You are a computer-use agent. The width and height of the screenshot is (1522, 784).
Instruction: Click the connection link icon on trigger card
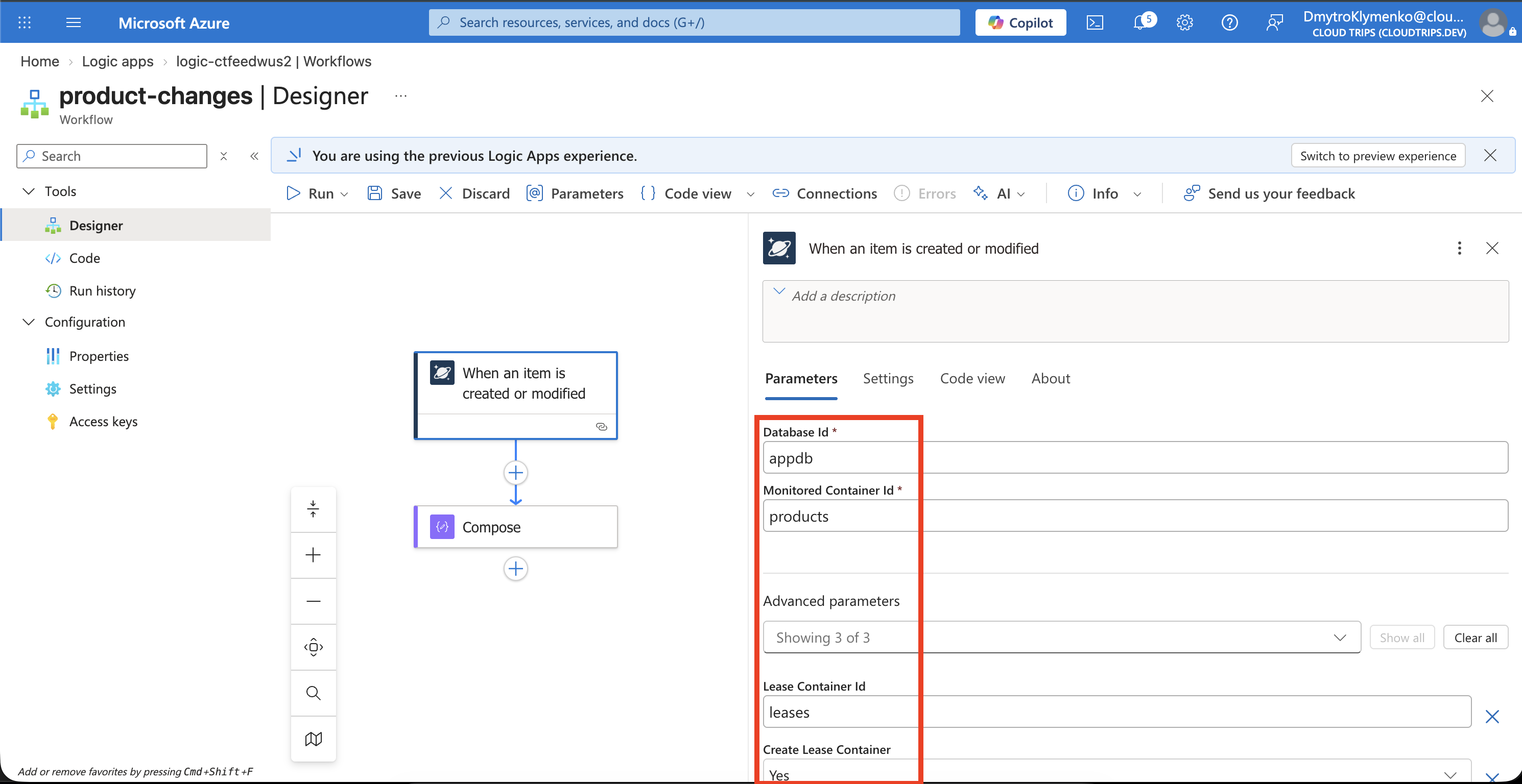(x=602, y=427)
